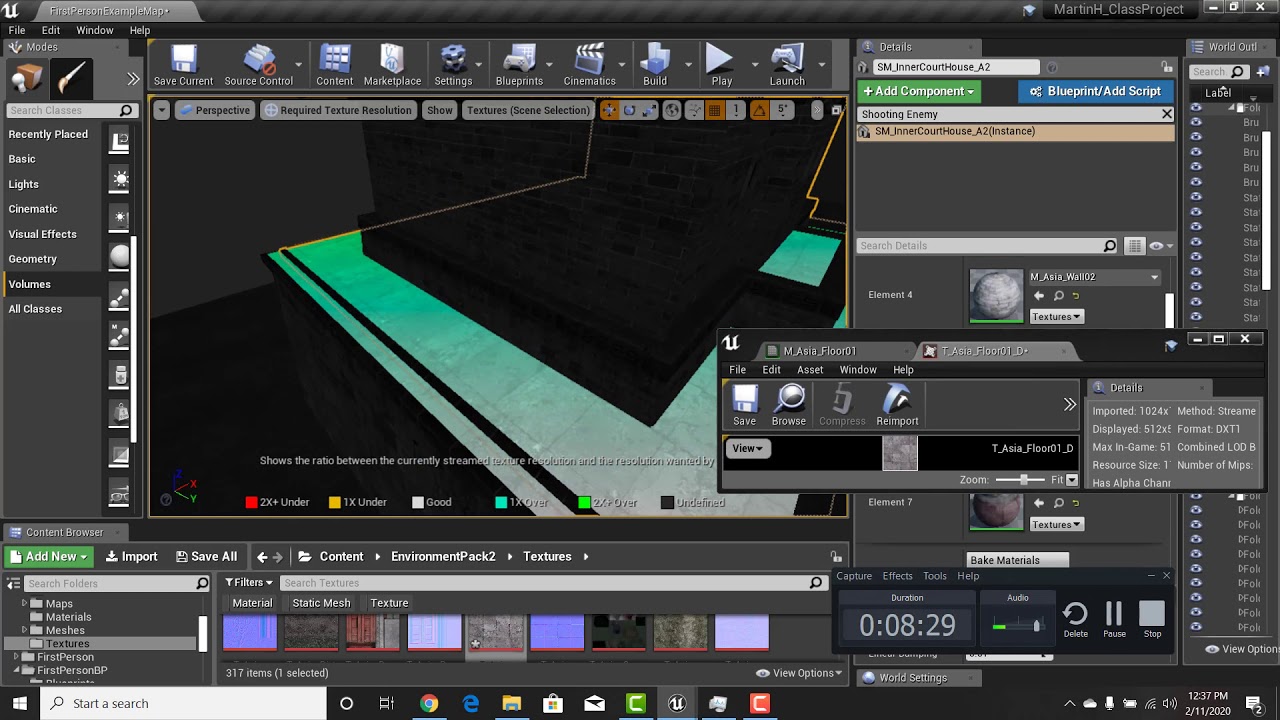Maximize or restore the viewport
Image resolution: width=1280 pixels, height=720 pixels.
(836, 110)
